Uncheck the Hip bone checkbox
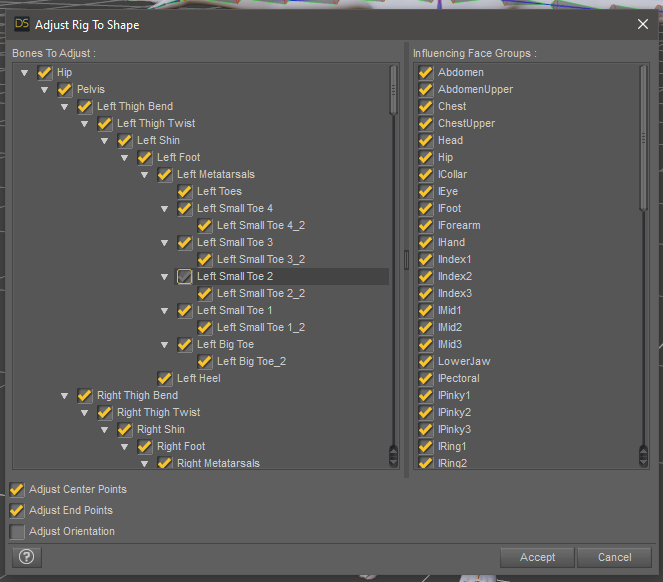Viewport: 663px width, 582px height. (44, 72)
